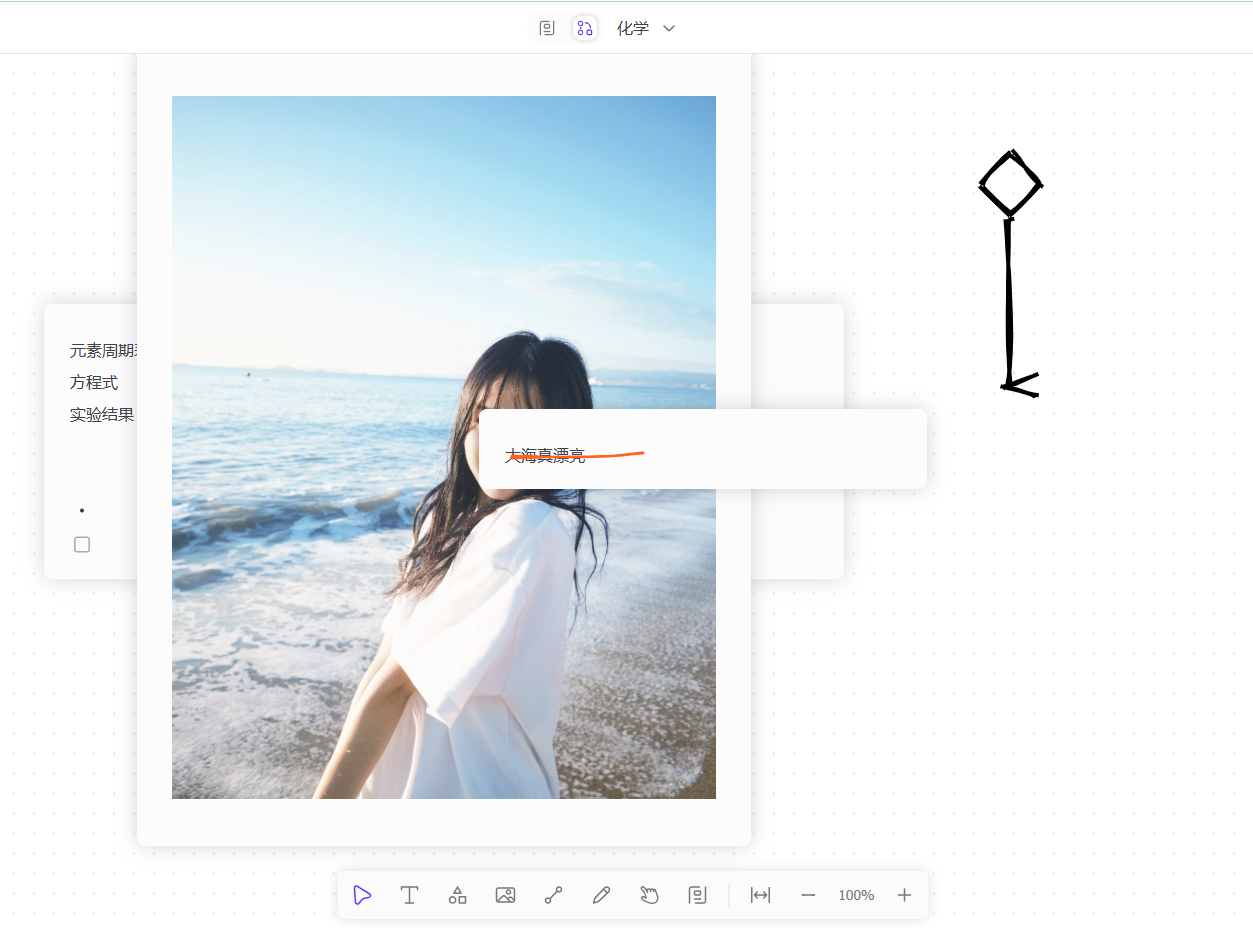Click the 化学 document title
Screen dimensions: 1253x928
632,28
